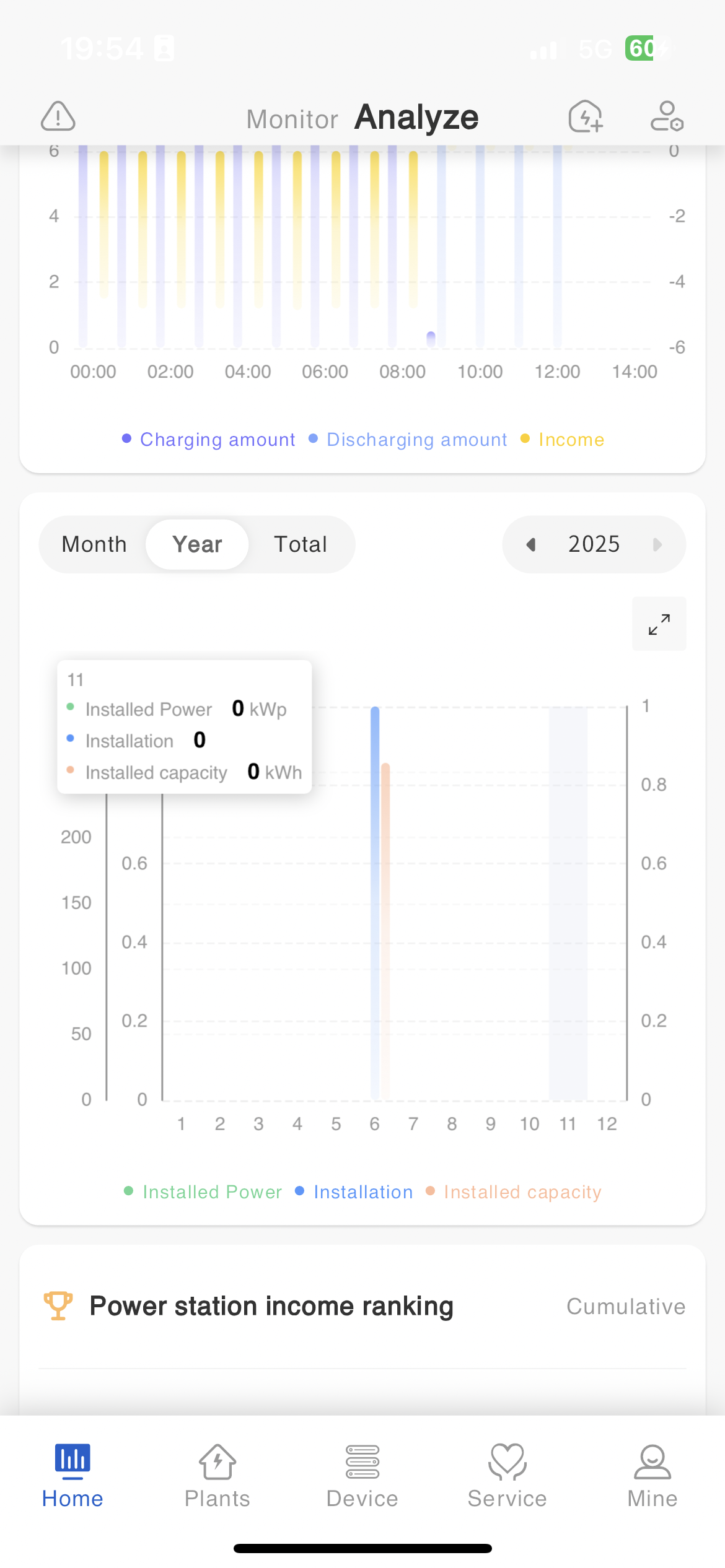725x1568 pixels.
Task: Go to previous year with left arrow
Action: [531, 544]
